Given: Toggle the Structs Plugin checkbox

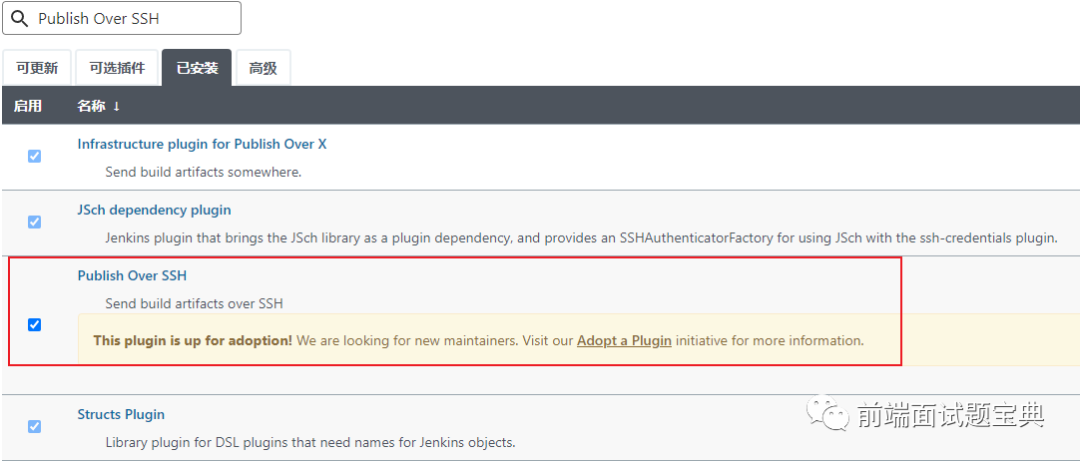Looking at the screenshot, I should point(34,426).
